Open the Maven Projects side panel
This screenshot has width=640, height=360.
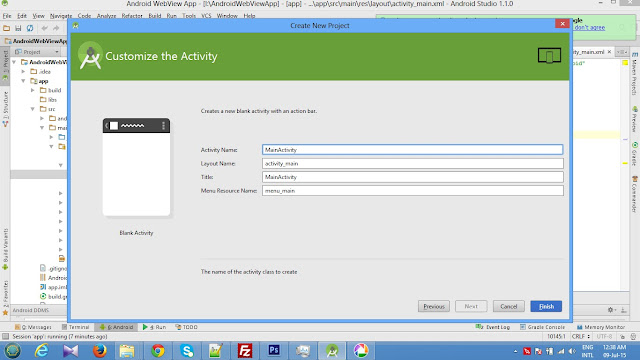pyautogui.click(x=634, y=73)
